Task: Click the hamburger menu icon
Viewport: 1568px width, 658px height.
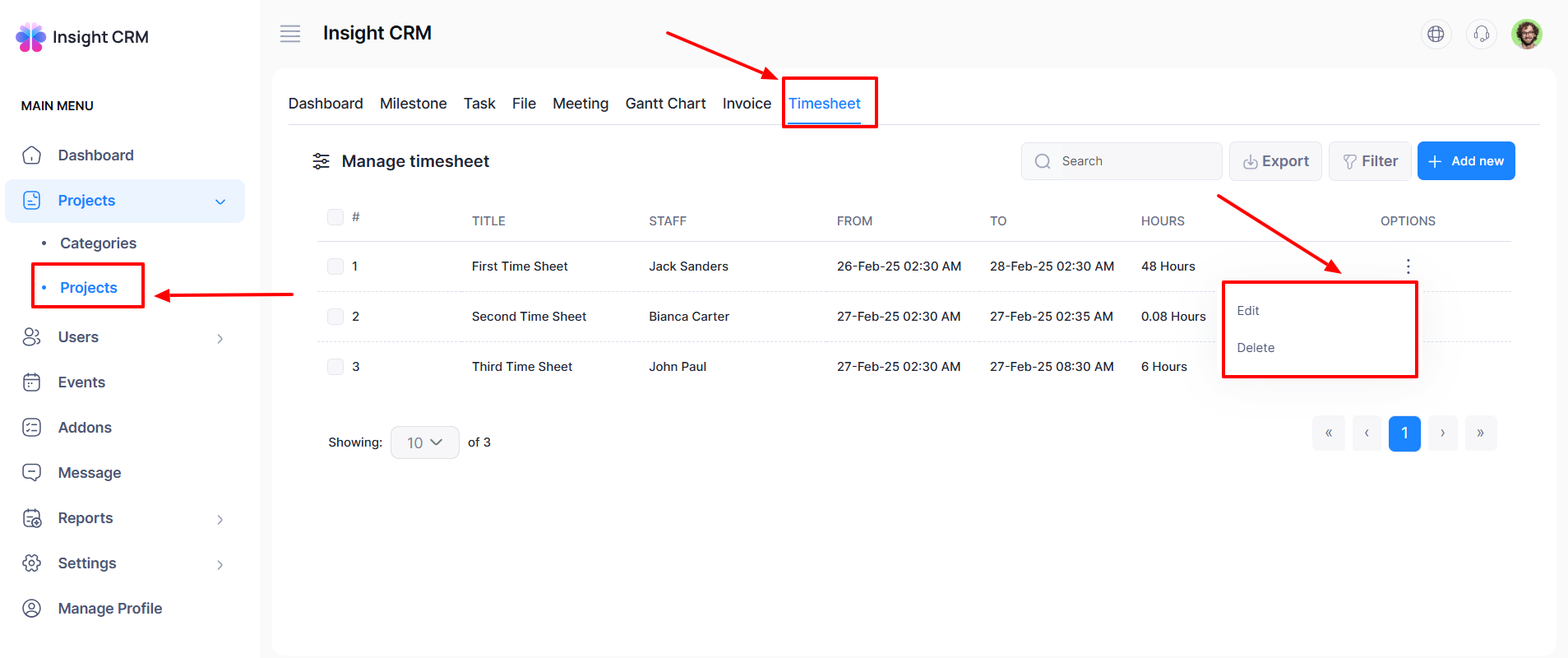Action: click(x=290, y=34)
